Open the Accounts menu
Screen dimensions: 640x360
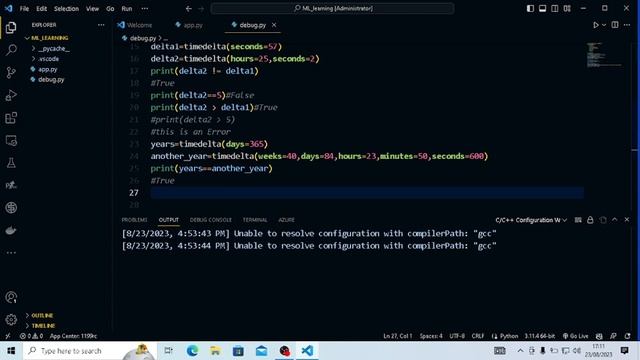(11, 297)
